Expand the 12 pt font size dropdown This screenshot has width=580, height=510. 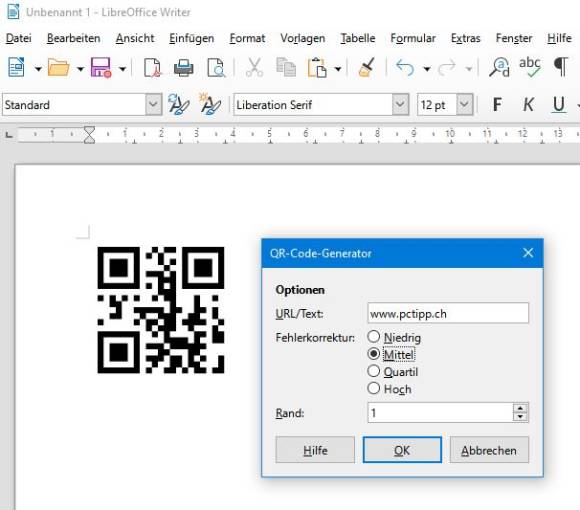[464, 105]
